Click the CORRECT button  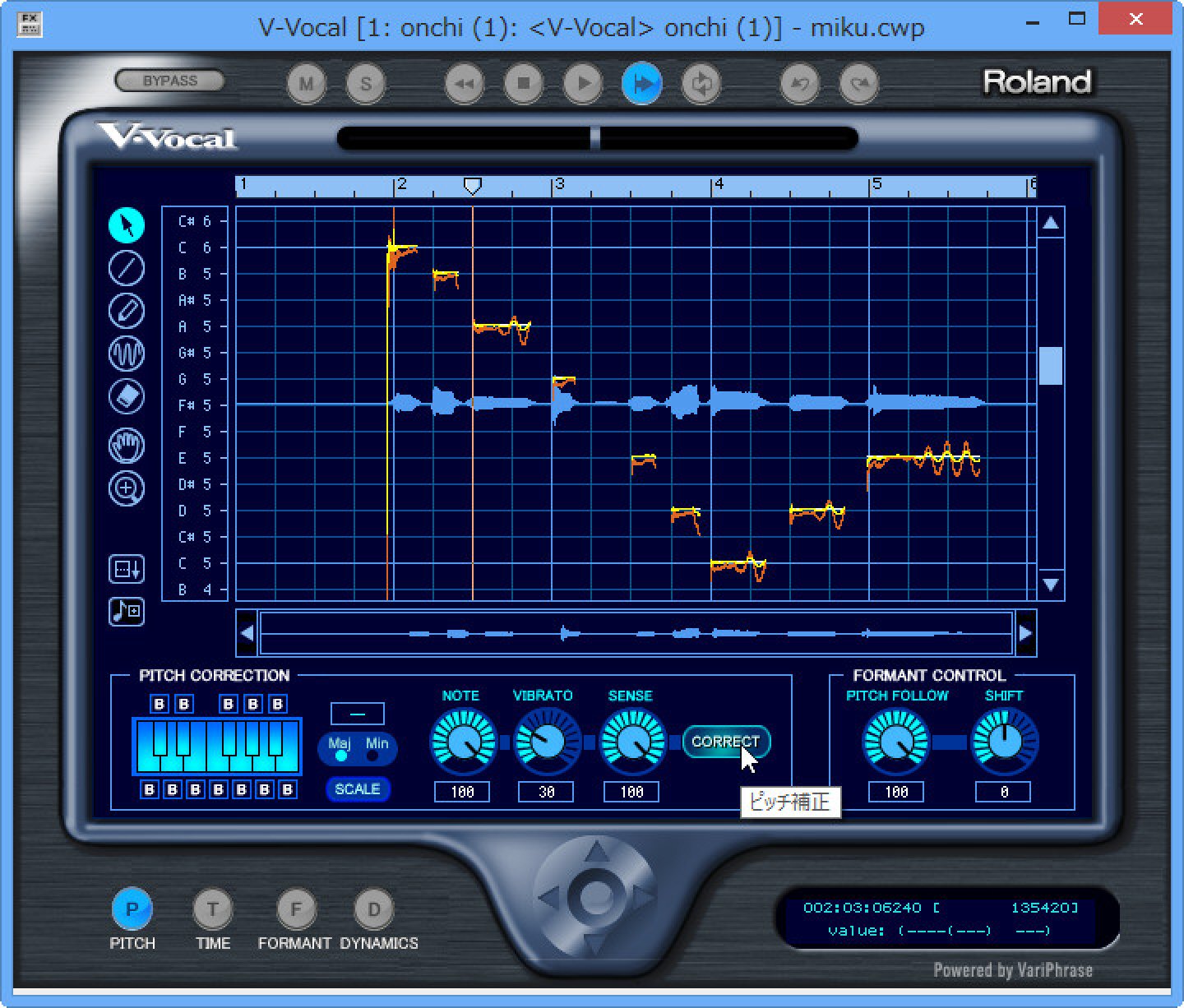click(726, 742)
